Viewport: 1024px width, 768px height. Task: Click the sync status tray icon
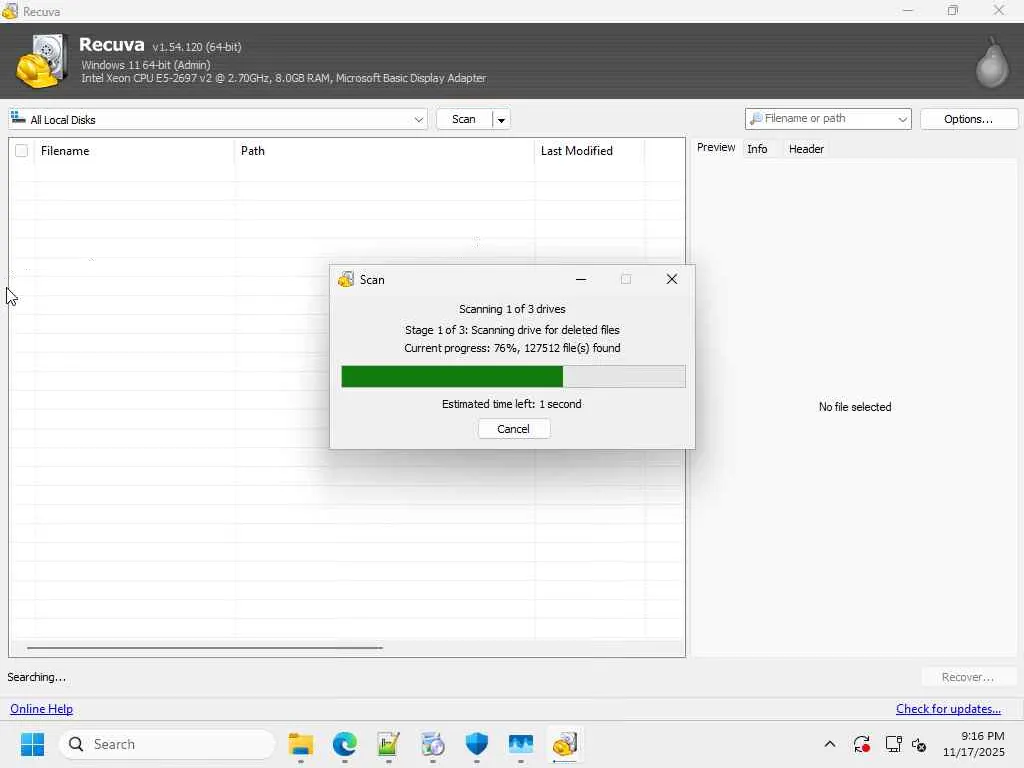coord(861,744)
